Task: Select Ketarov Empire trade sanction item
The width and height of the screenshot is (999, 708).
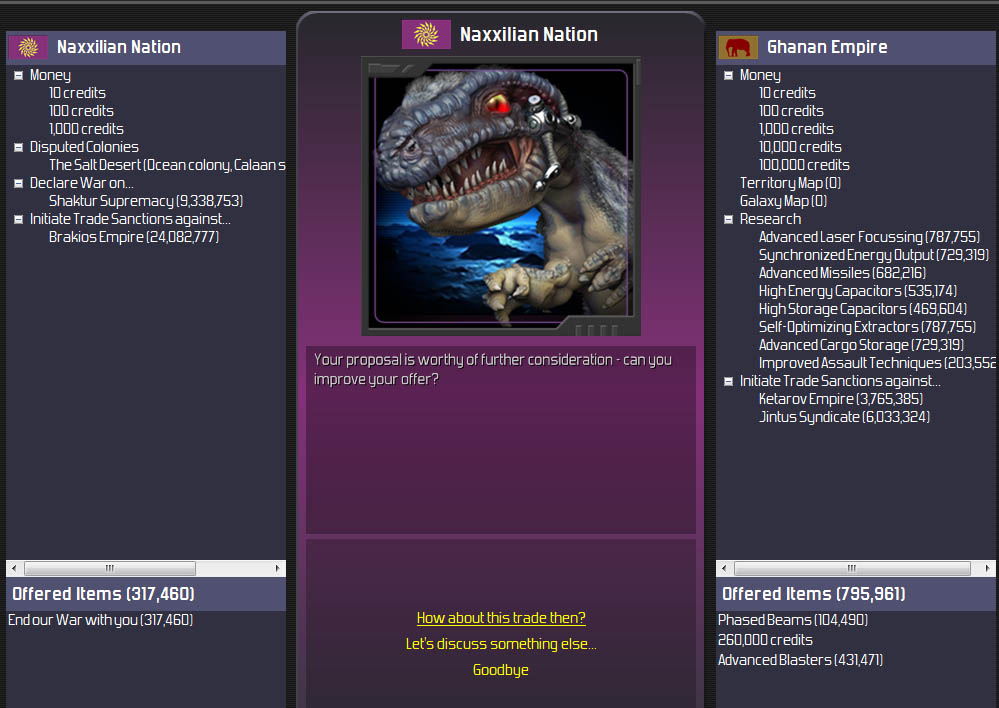Action: point(840,399)
